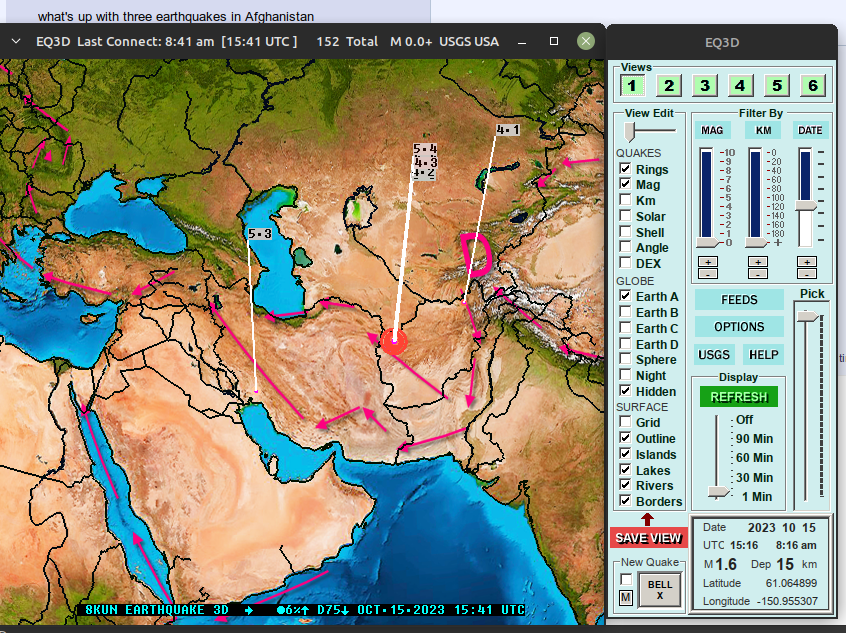The width and height of the screenshot is (846, 633).
Task: Switch to view 5
Action: click(777, 85)
